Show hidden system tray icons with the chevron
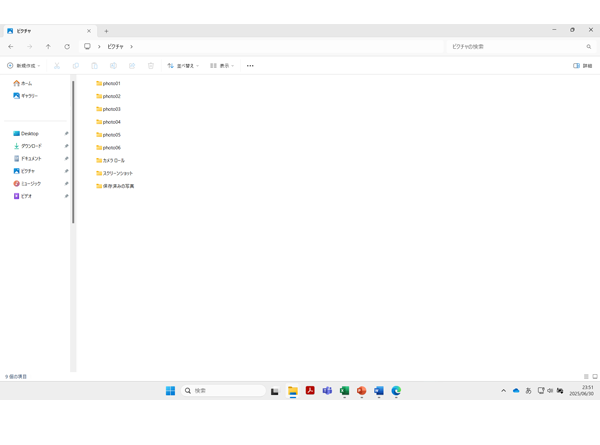Screen dimensions: 600x445 click(x=503, y=391)
